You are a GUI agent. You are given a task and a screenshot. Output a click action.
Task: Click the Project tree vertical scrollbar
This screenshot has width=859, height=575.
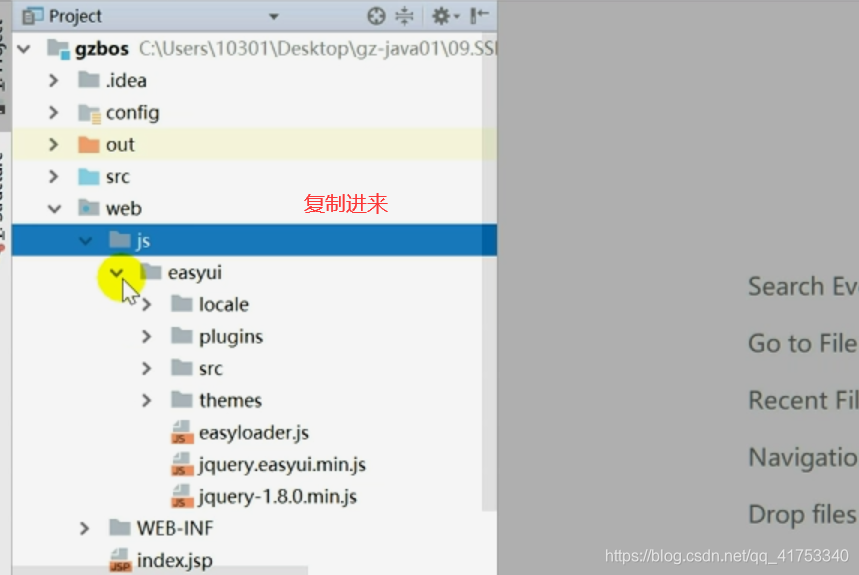pyautogui.click(x=489, y=274)
